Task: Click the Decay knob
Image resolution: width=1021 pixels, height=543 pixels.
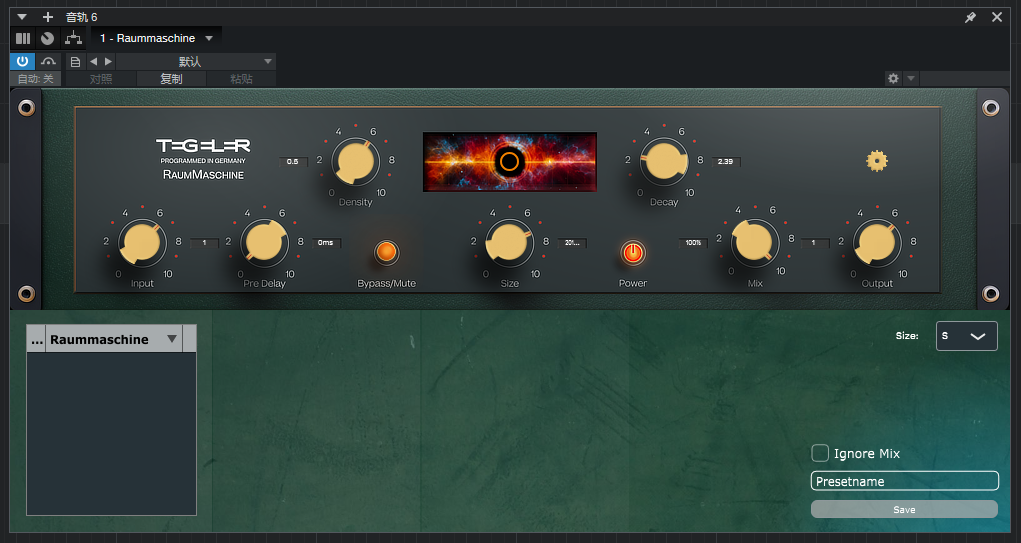Action: 664,161
